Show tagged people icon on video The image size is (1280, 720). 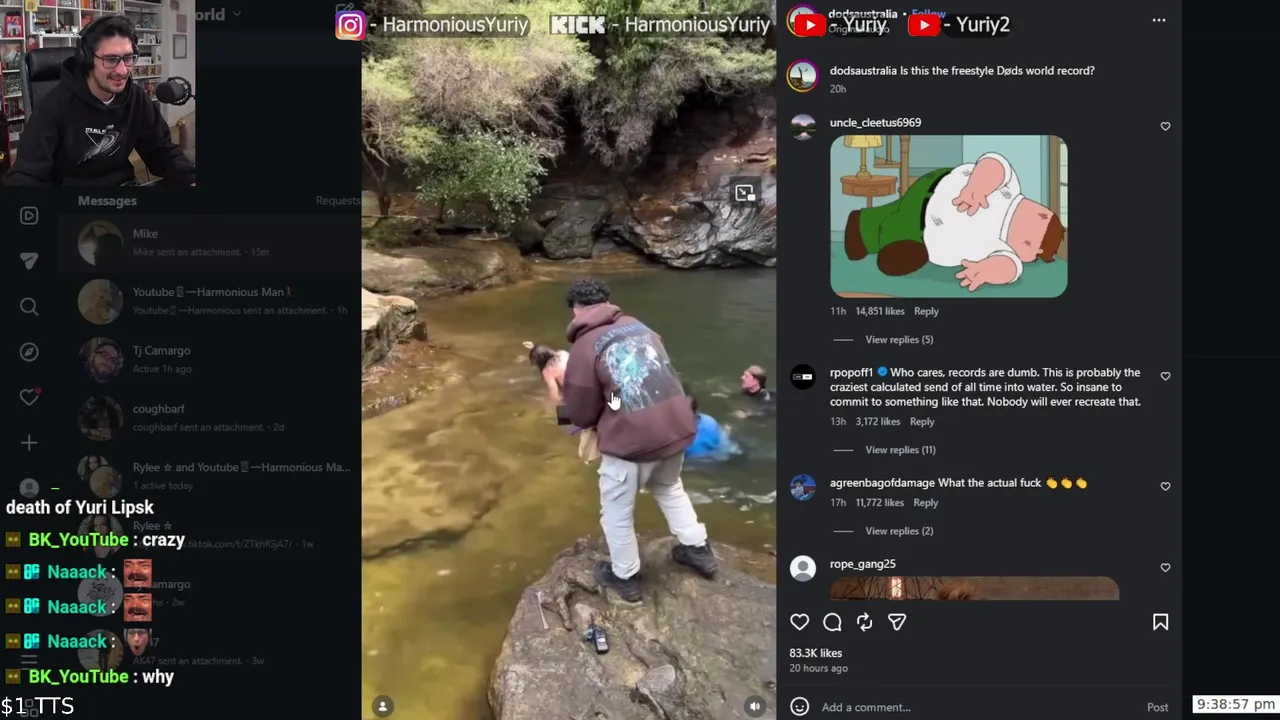382,706
